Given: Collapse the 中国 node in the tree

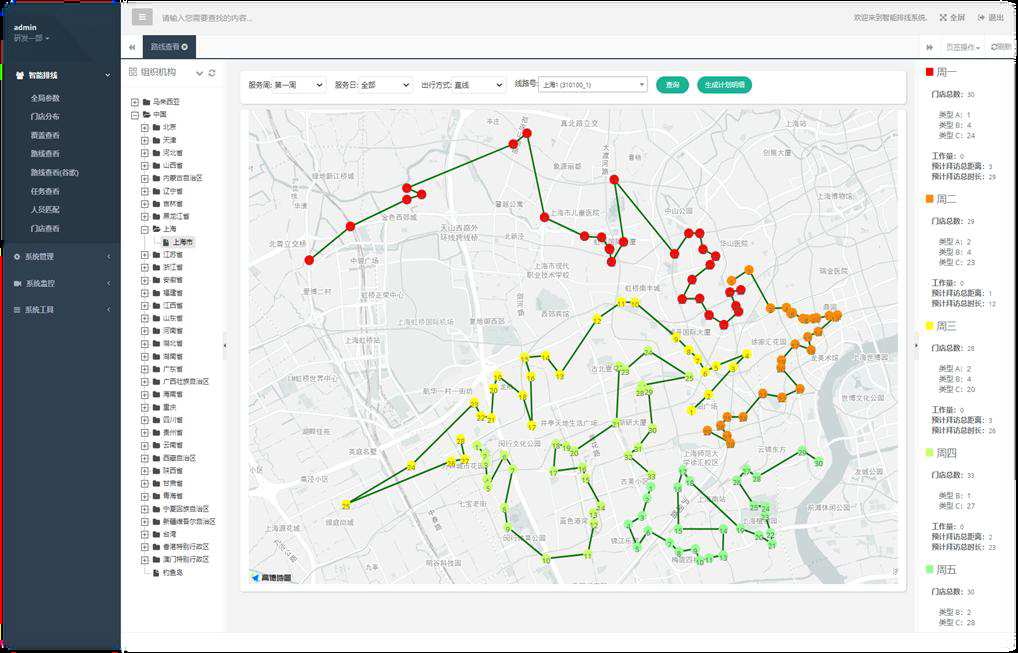Looking at the screenshot, I should (135, 115).
